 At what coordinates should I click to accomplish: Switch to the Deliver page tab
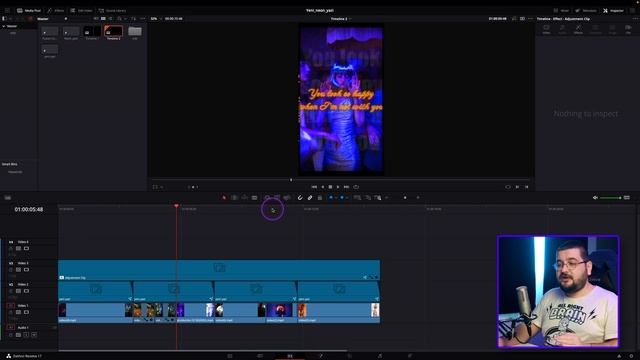410,356
